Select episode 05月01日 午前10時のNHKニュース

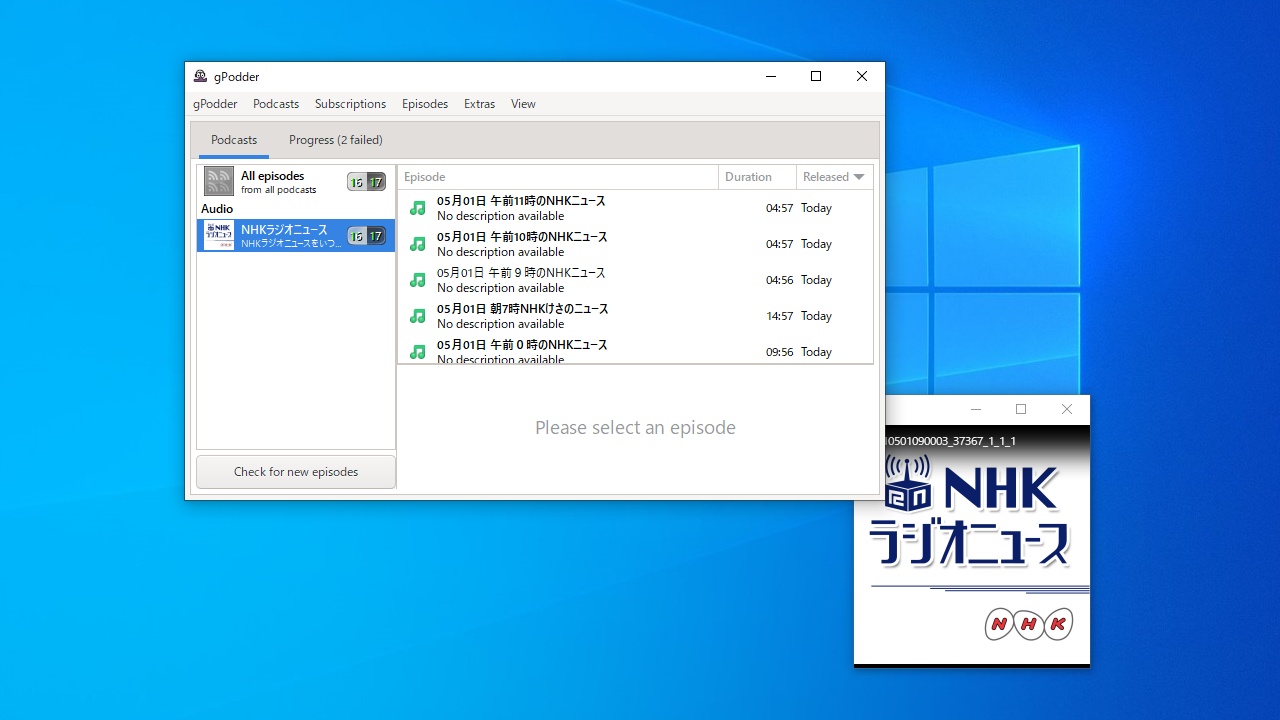point(635,244)
